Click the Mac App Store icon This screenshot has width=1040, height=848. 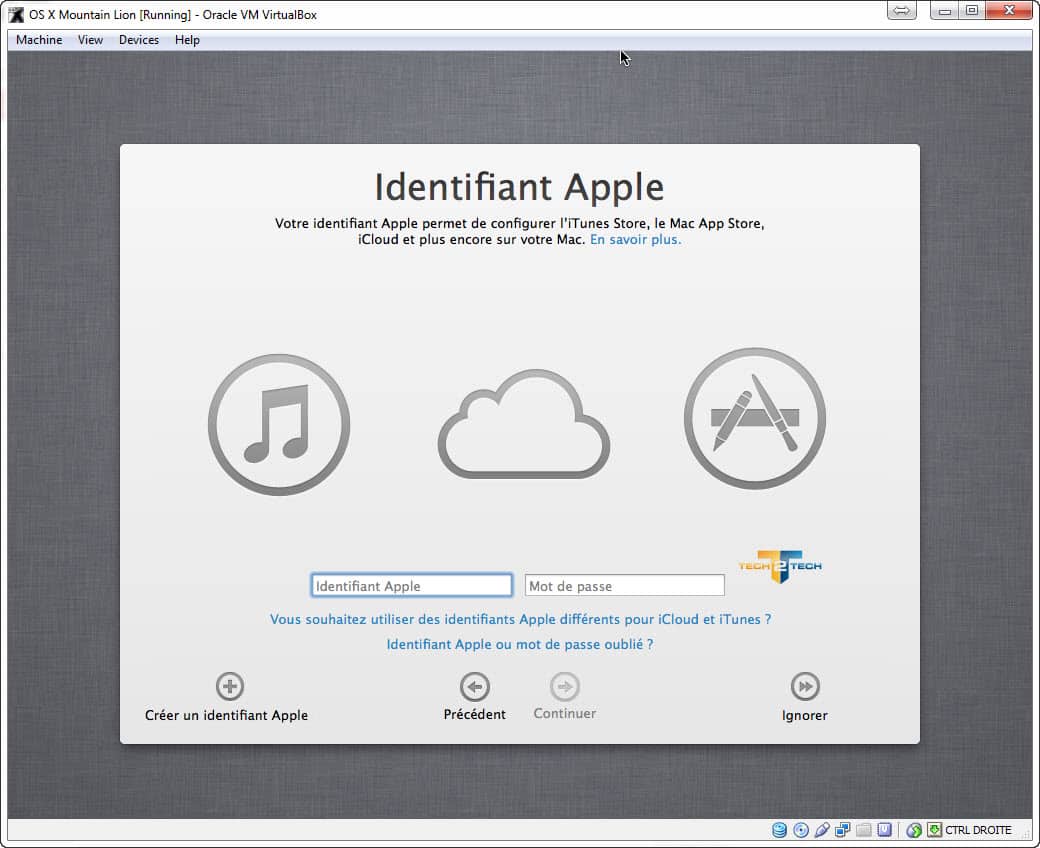click(755, 418)
